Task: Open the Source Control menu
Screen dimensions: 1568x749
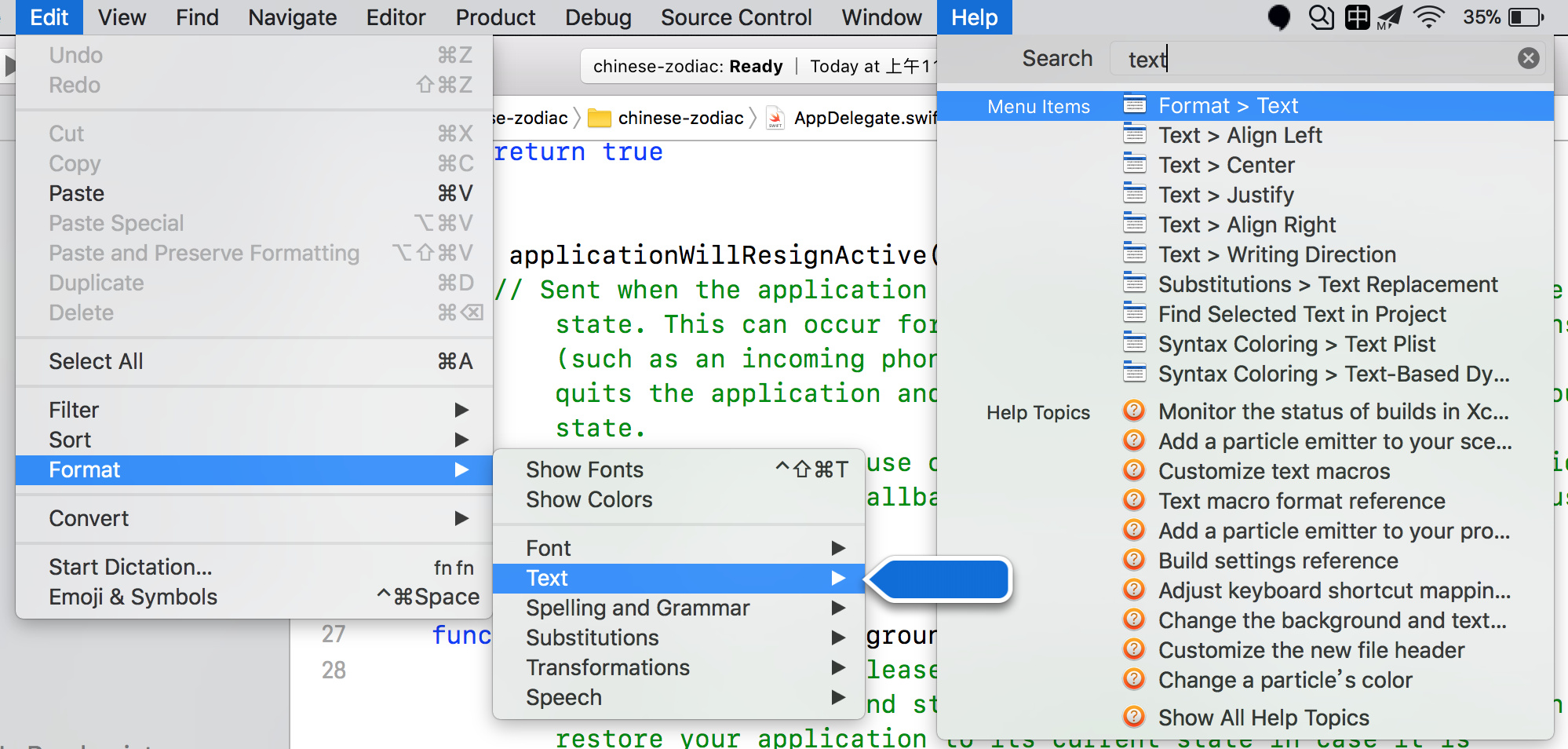Action: pyautogui.click(x=736, y=17)
